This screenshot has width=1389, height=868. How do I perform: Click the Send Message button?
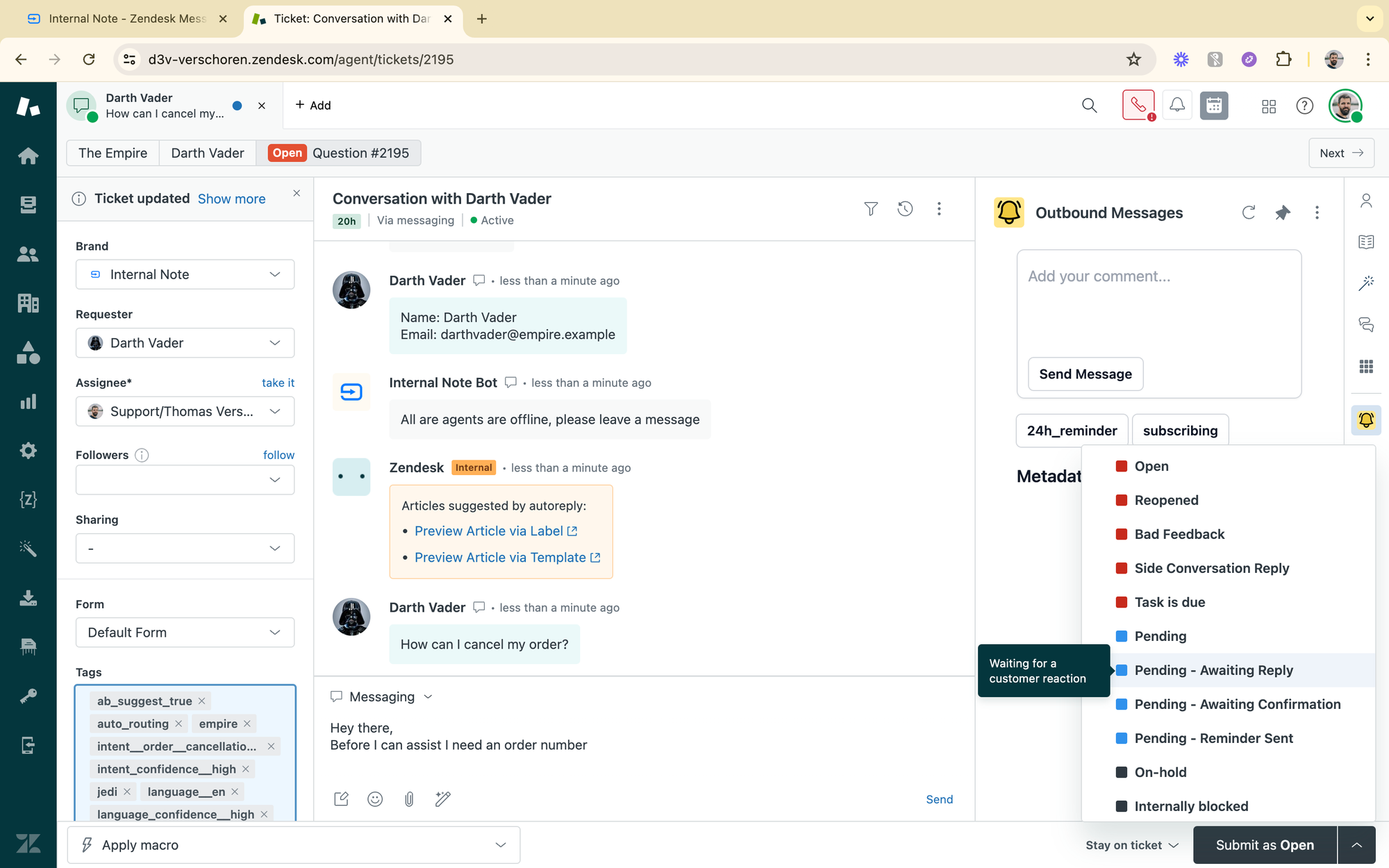tap(1086, 374)
